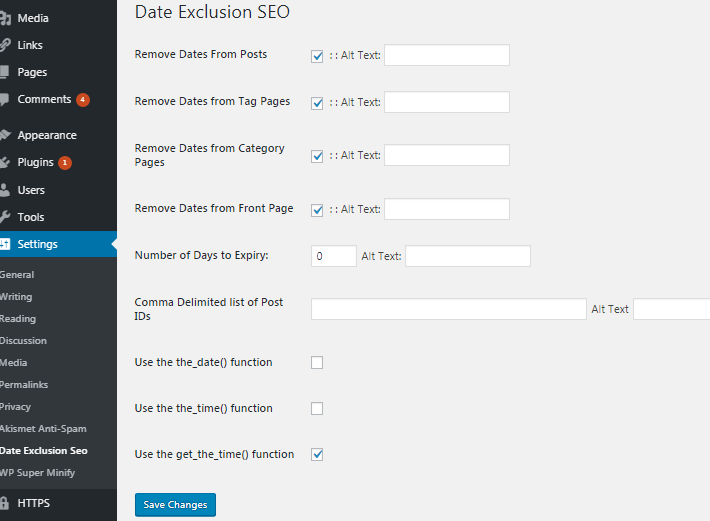Open the Links menu item
710x521 pixels.
click(30, 45)
